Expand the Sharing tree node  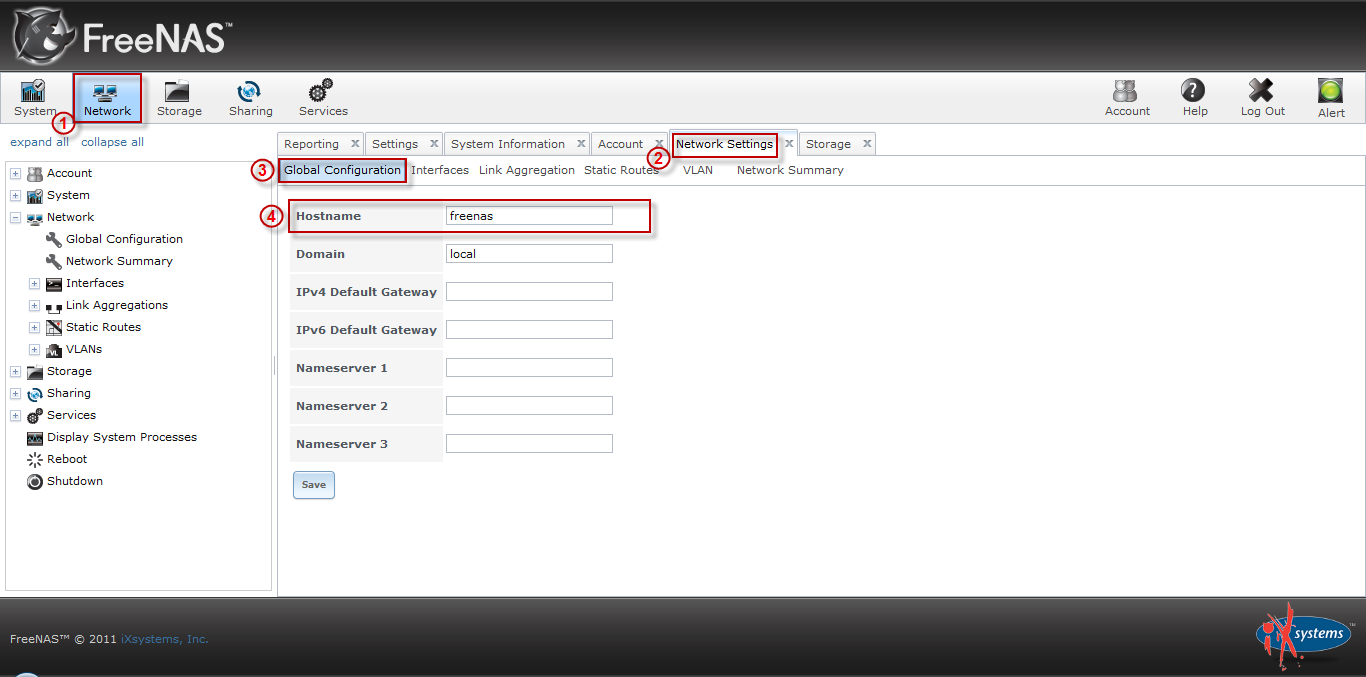(x=15, y=393)
